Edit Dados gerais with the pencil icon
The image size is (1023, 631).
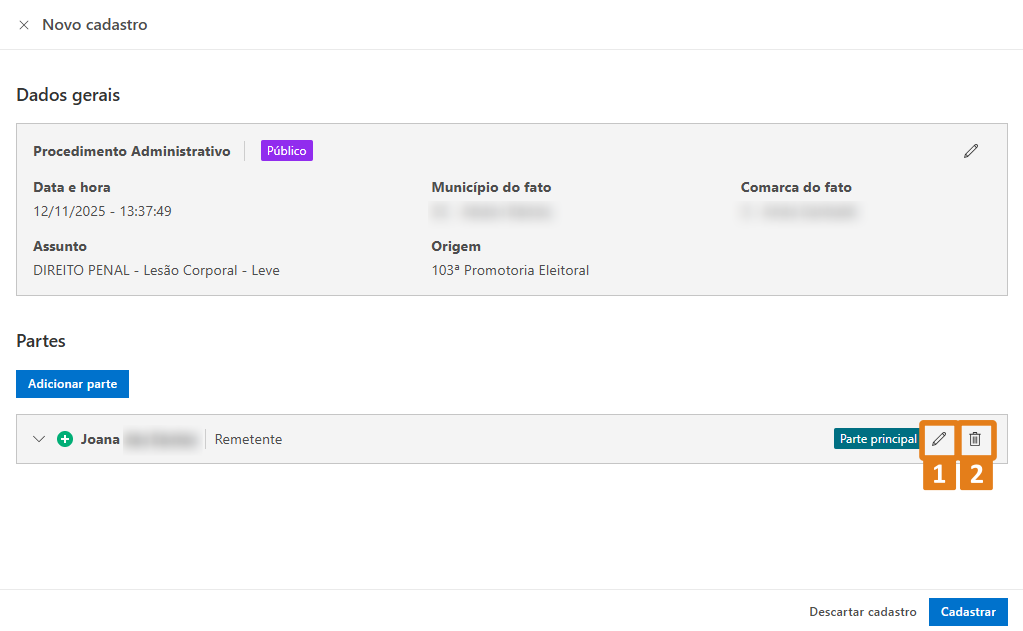[970, 151]
